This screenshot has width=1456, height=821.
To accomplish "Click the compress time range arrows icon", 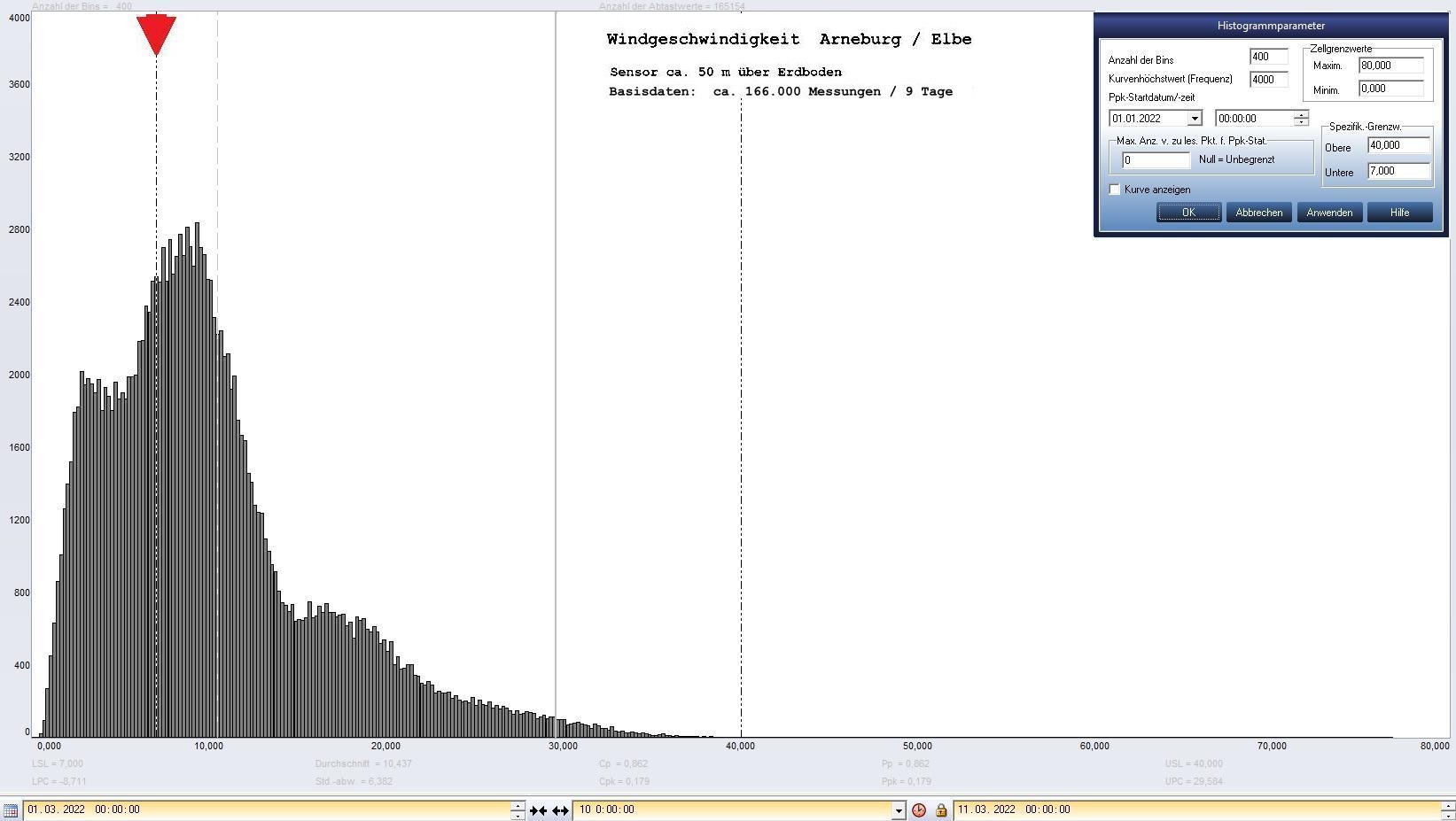I will coord(538,810).
